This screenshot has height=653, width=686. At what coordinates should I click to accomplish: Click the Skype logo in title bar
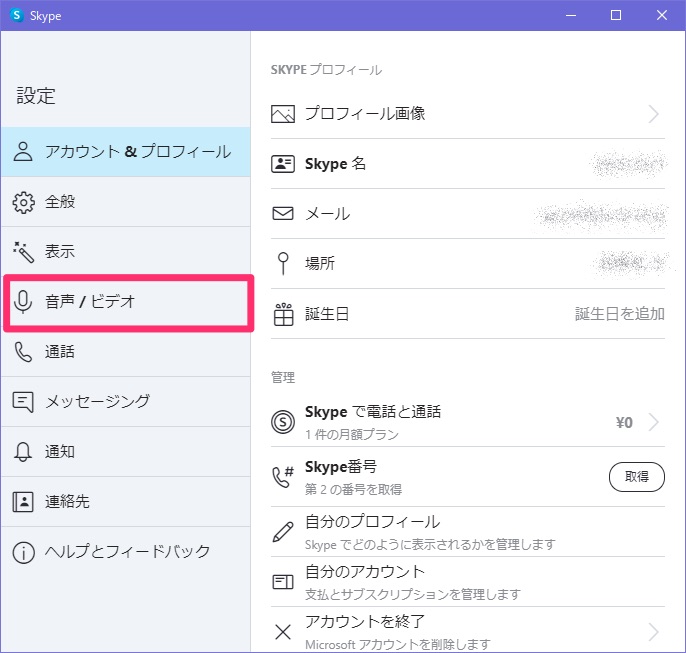tap(17, 15)
